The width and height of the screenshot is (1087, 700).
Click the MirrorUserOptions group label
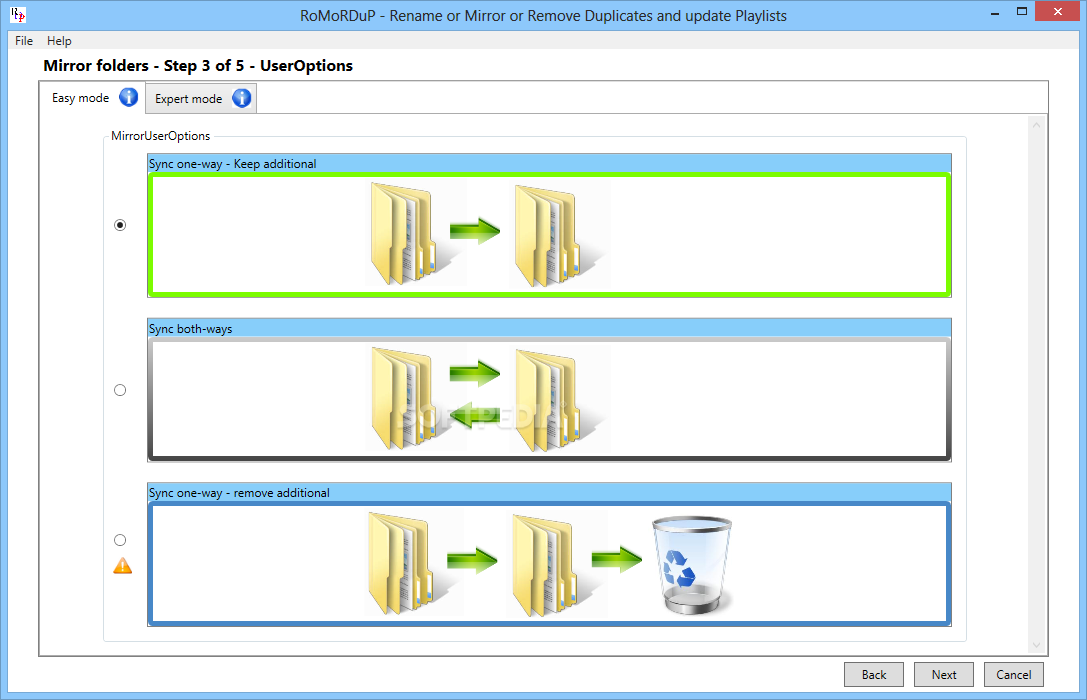(160, 136)
